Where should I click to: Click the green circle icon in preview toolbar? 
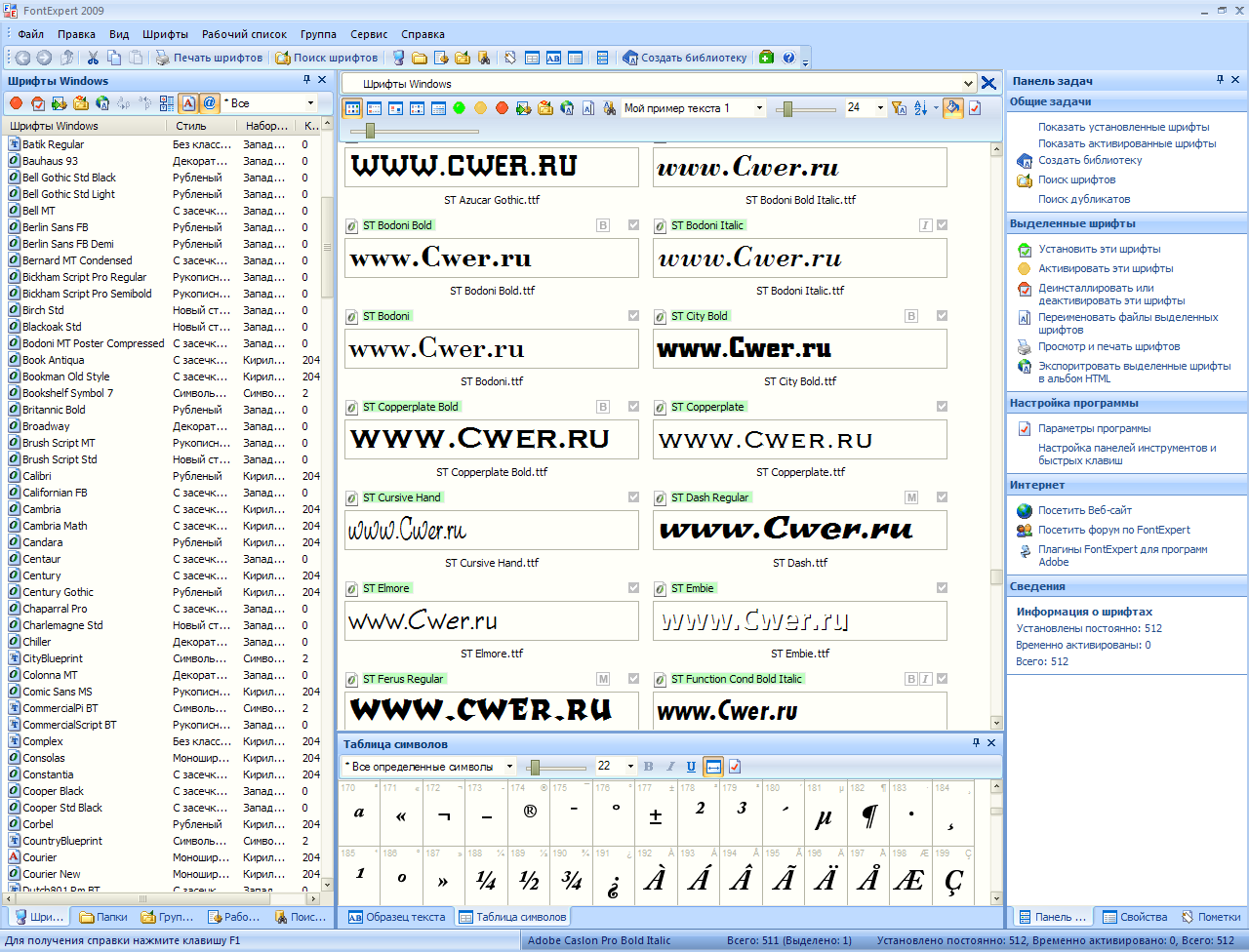click(x=459, y=108)
